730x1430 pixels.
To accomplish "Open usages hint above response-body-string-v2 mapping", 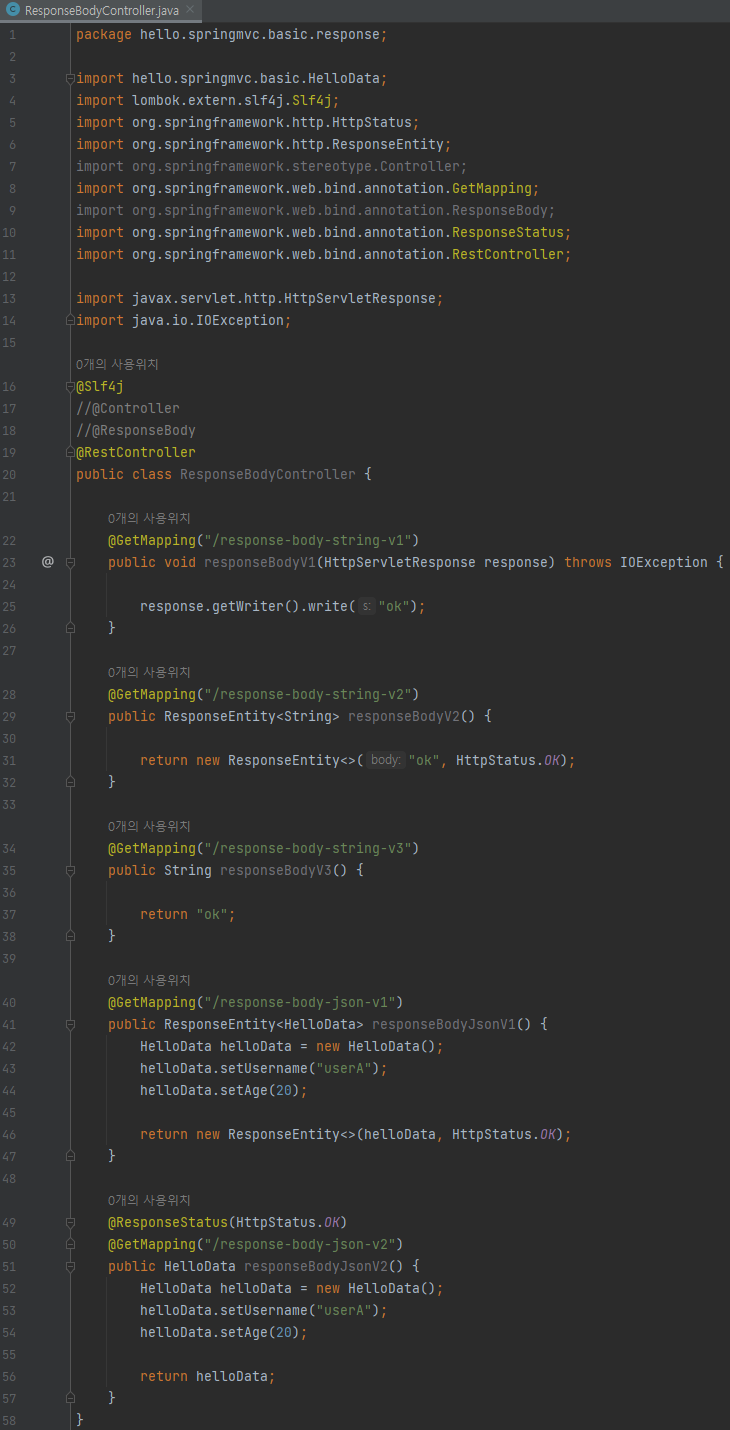I will point(149,672).
